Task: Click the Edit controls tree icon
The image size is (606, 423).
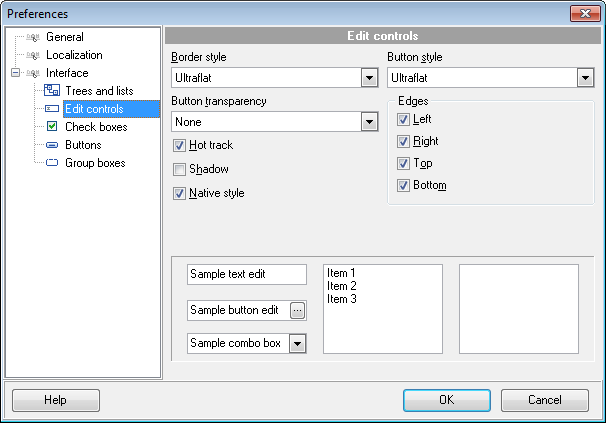Action: (52, 109)
